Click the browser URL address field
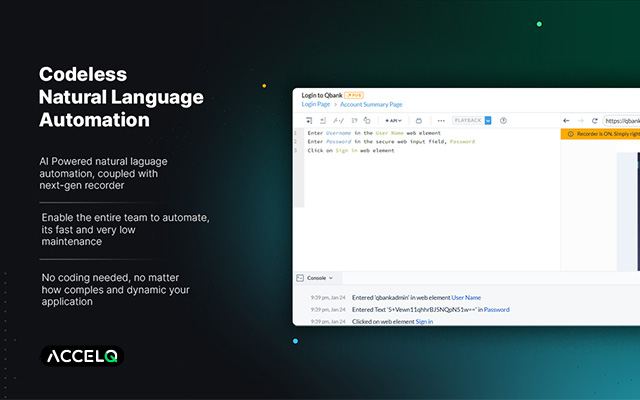 pyautogui.click(x=622, y=120)
